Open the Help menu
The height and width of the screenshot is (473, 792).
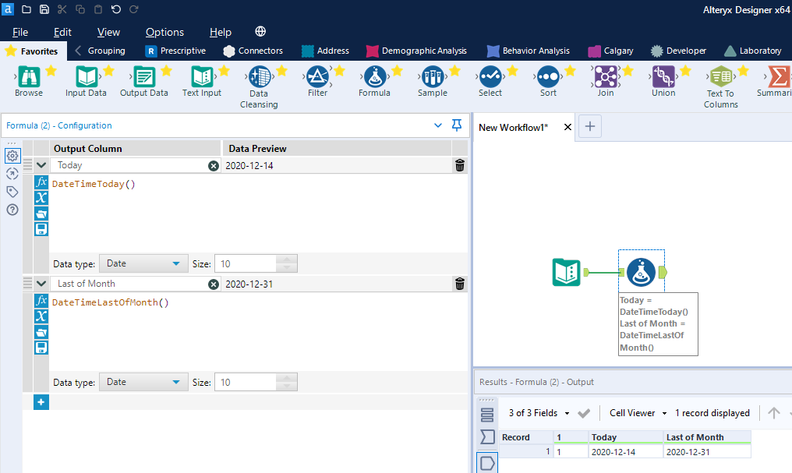tap(220, 32)
